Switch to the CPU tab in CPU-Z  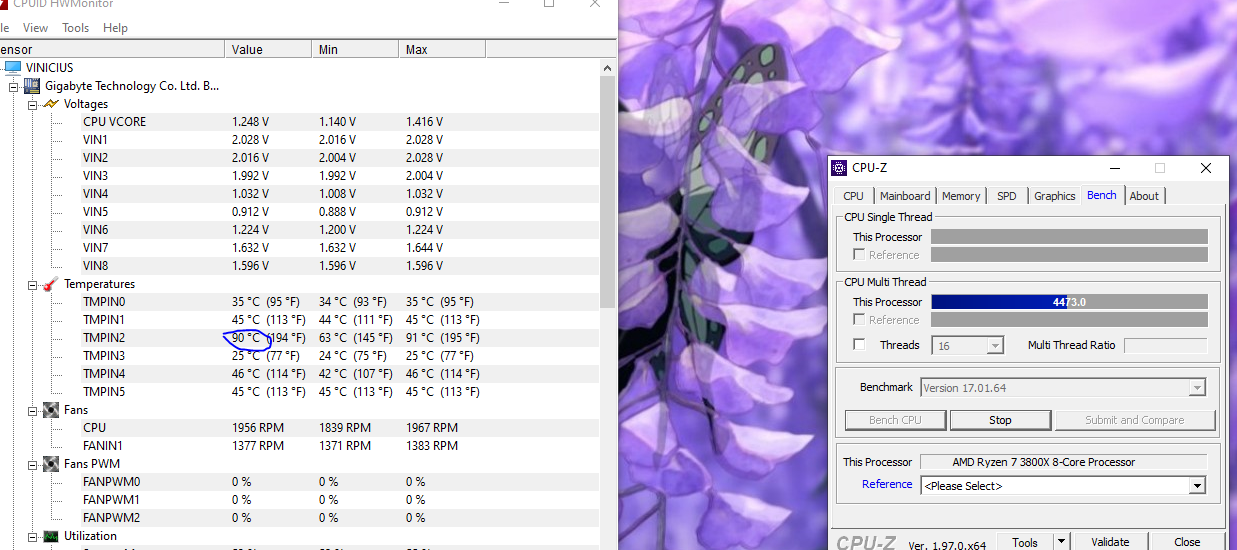pos(854,196)
